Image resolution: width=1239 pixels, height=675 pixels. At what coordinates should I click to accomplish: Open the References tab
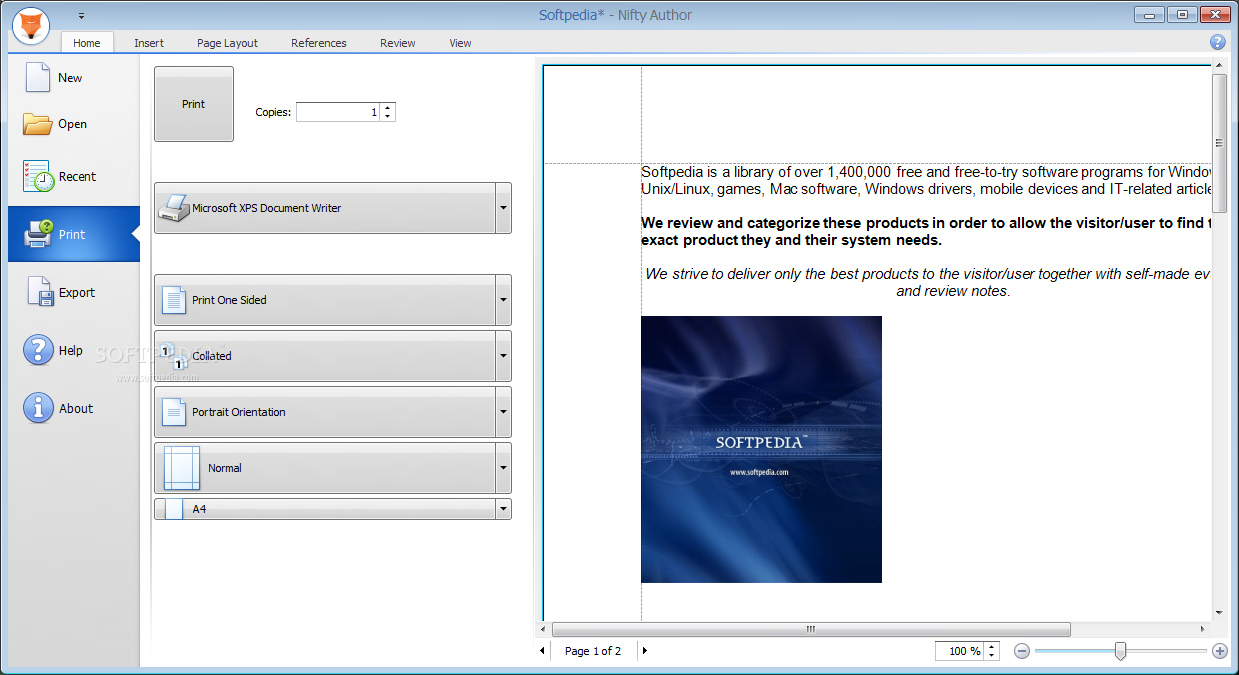(x=319, y=43)
